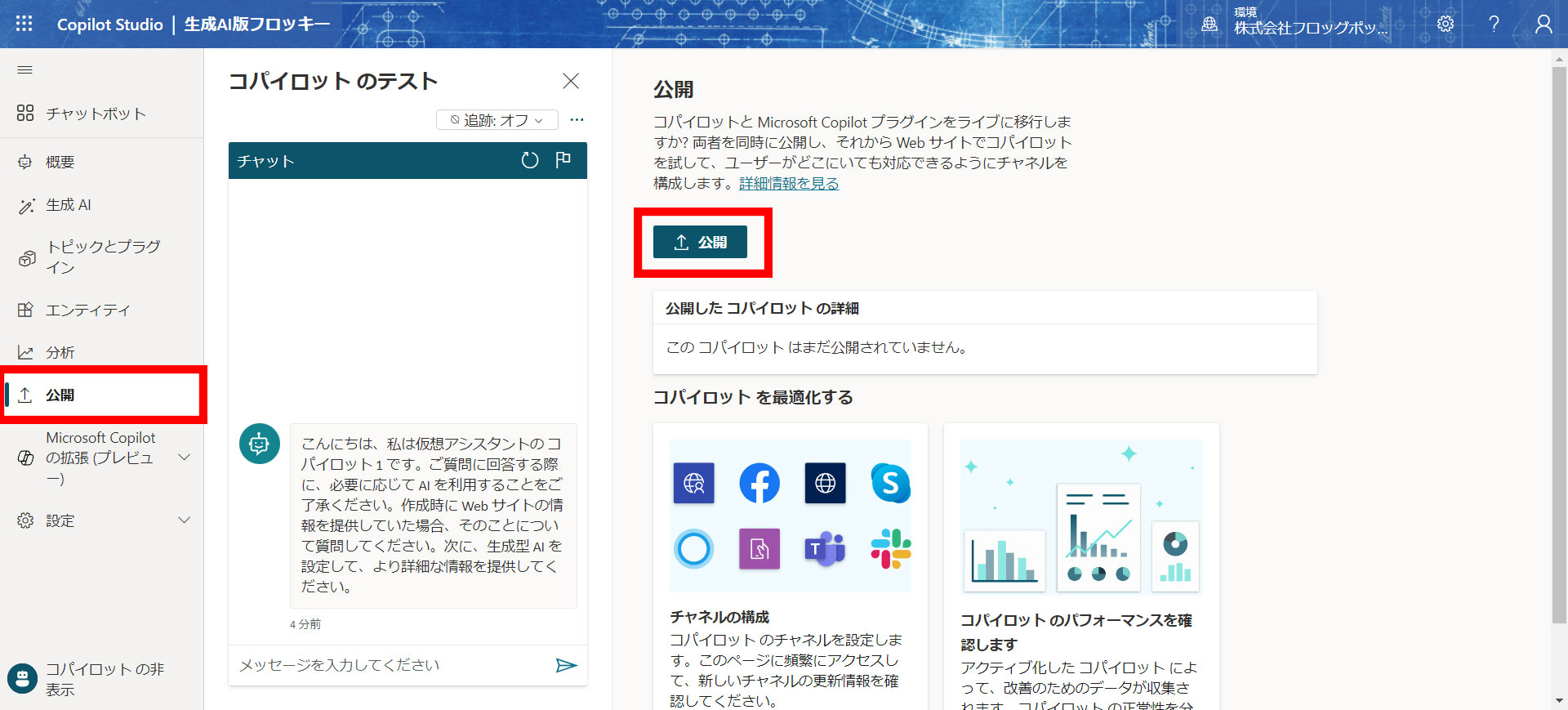Open the user account icon
Image resolution: width=1568 pixels, height=710 pixels.
coord(1543,24)
